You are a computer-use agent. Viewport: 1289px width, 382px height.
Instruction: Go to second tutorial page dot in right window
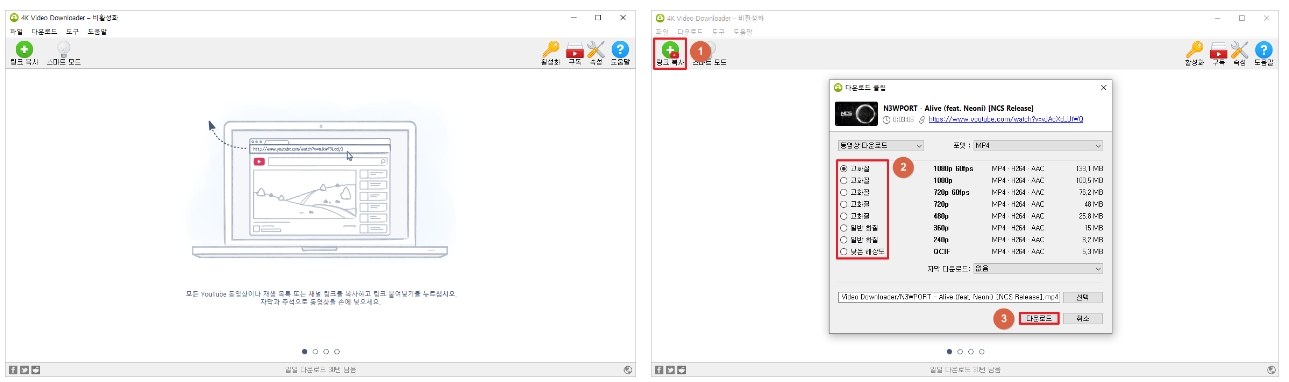960,352
